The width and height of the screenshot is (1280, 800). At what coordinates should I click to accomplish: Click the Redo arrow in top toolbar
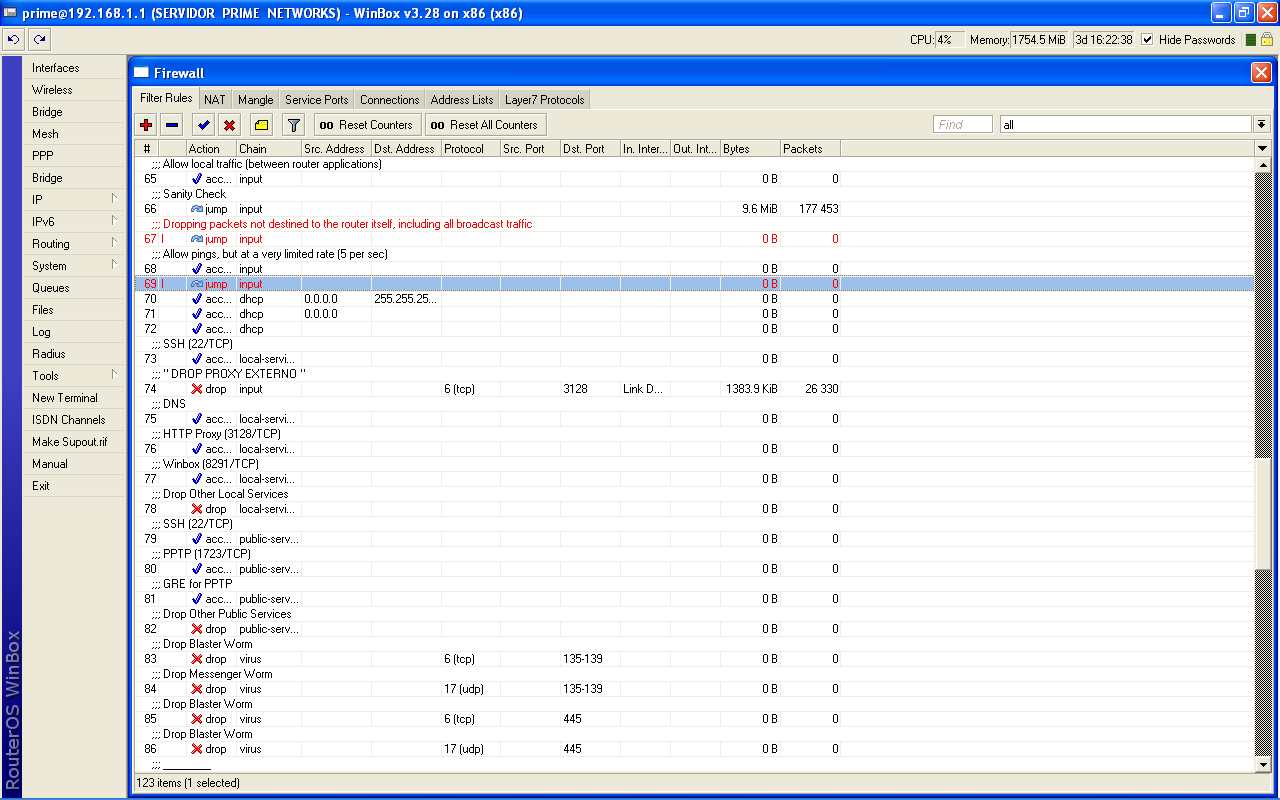pyautogui.click(x=39, y=40)
